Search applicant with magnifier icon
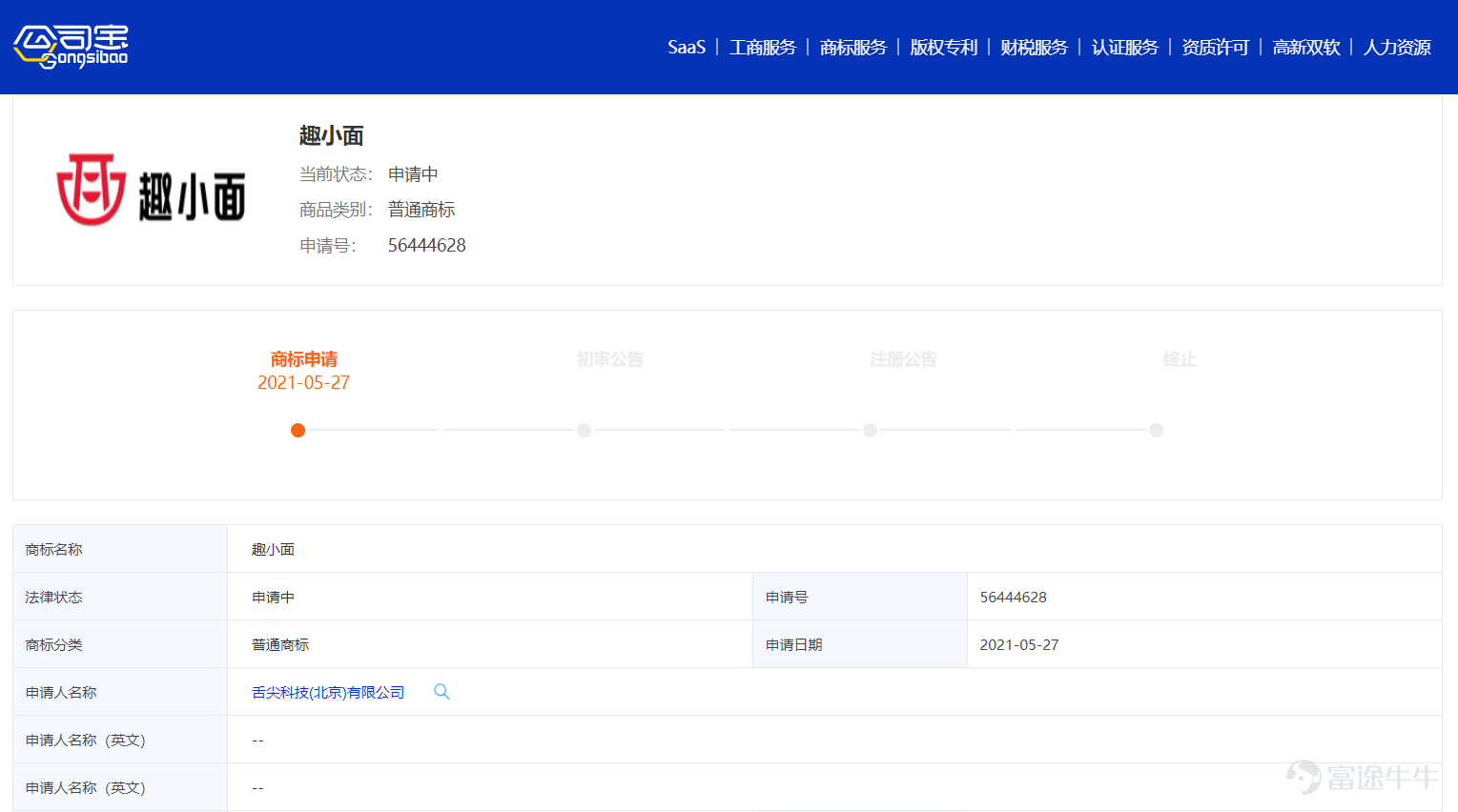1458x812 pixels. [x=442, y=691]
